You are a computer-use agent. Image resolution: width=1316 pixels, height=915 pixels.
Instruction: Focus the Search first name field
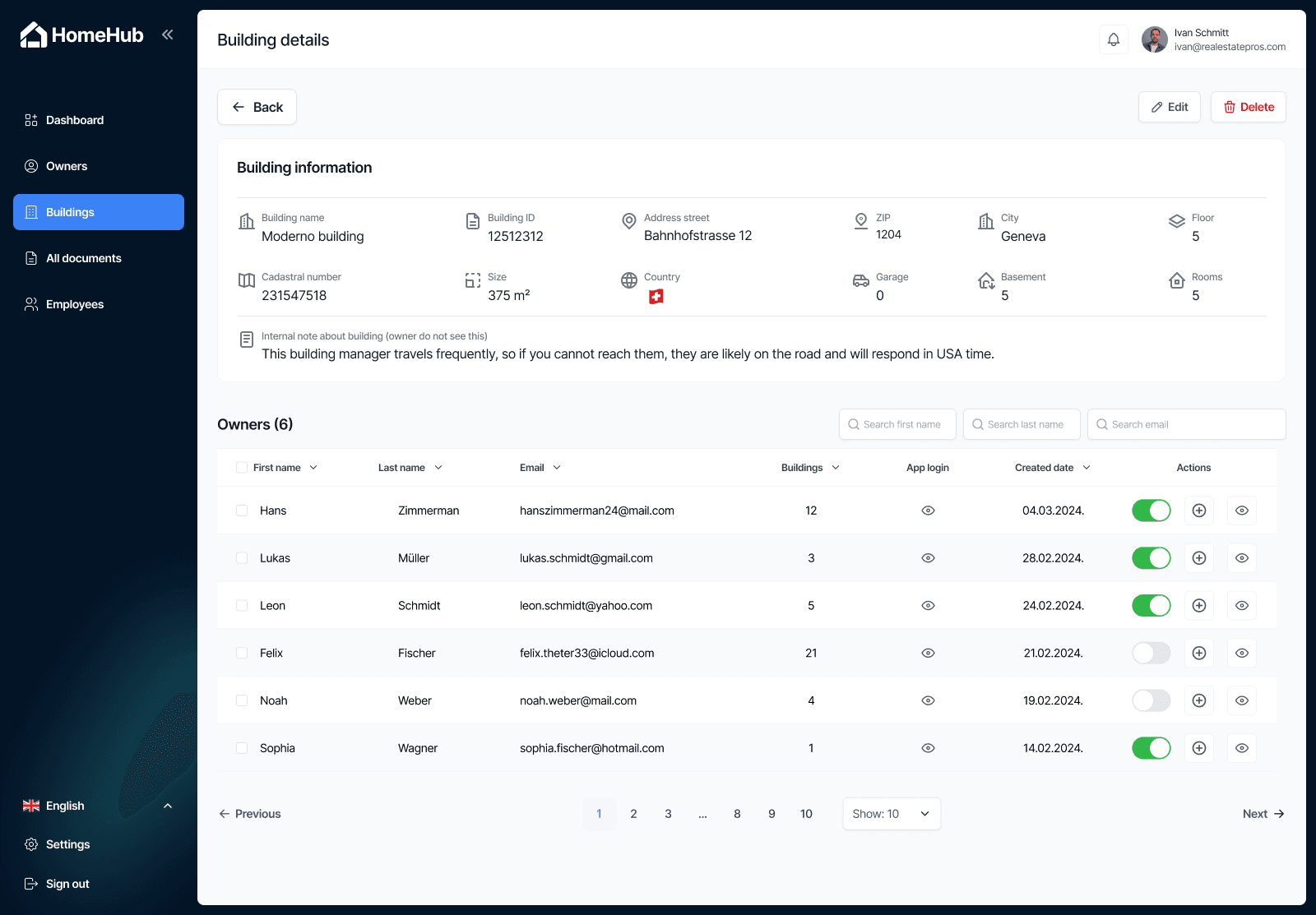(x=897, y=424)
